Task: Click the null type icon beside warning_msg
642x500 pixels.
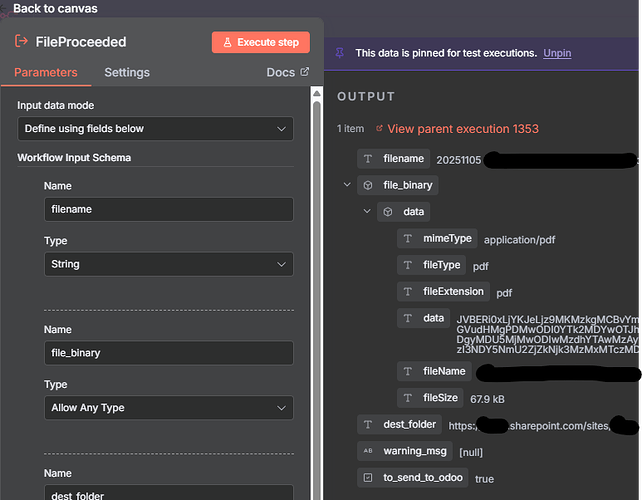Action: [x=367, y=451]
